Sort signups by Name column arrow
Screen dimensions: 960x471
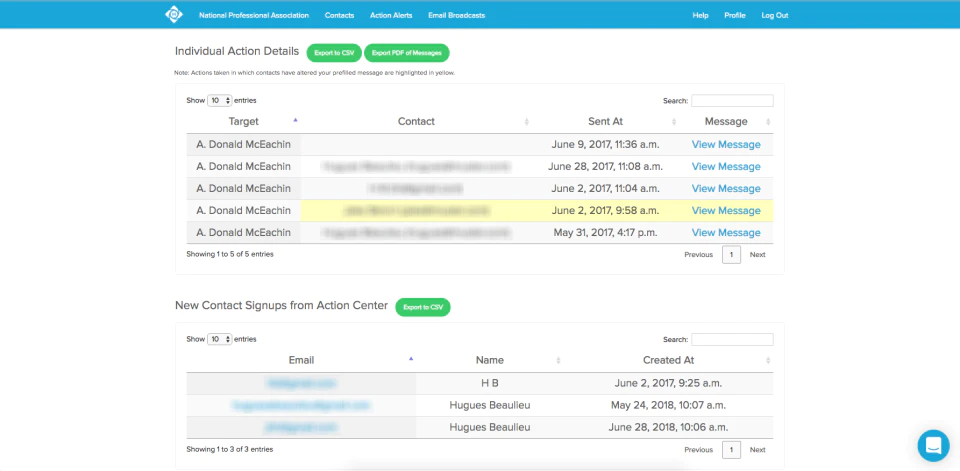coord(558,361)
